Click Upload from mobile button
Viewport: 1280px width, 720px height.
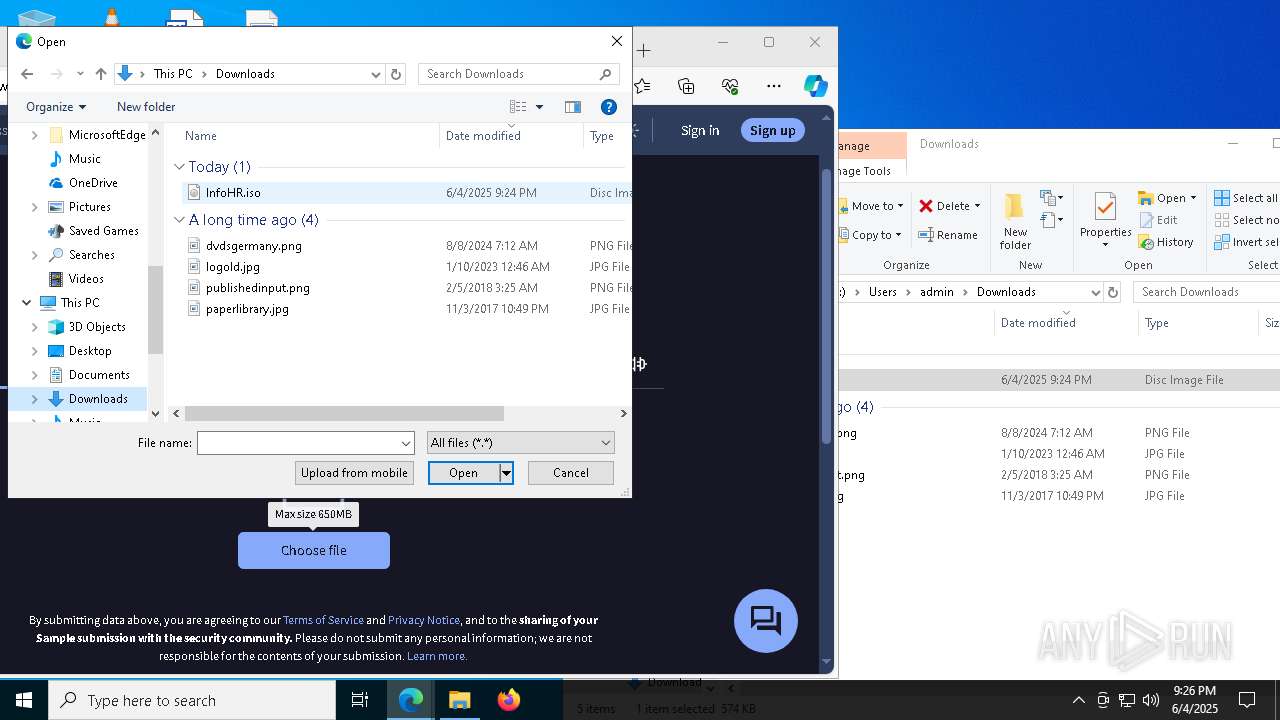[354, 473]
